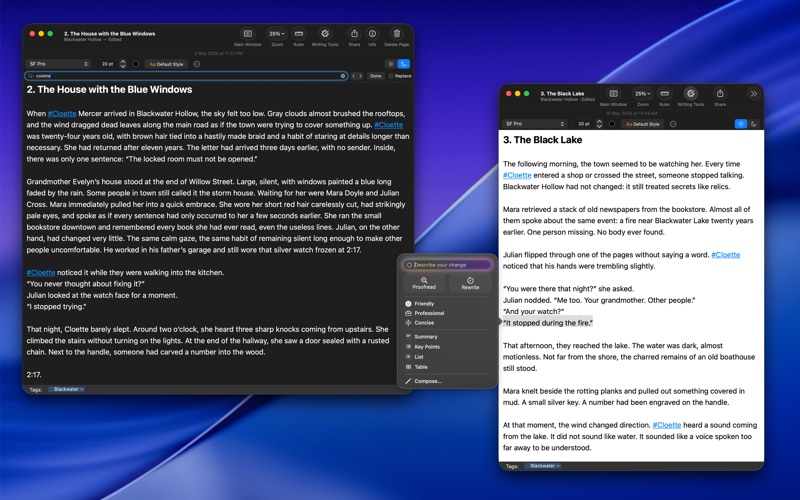Click '"I stopped trying."' line
This screenshot has height=500, width=800.
57,307
